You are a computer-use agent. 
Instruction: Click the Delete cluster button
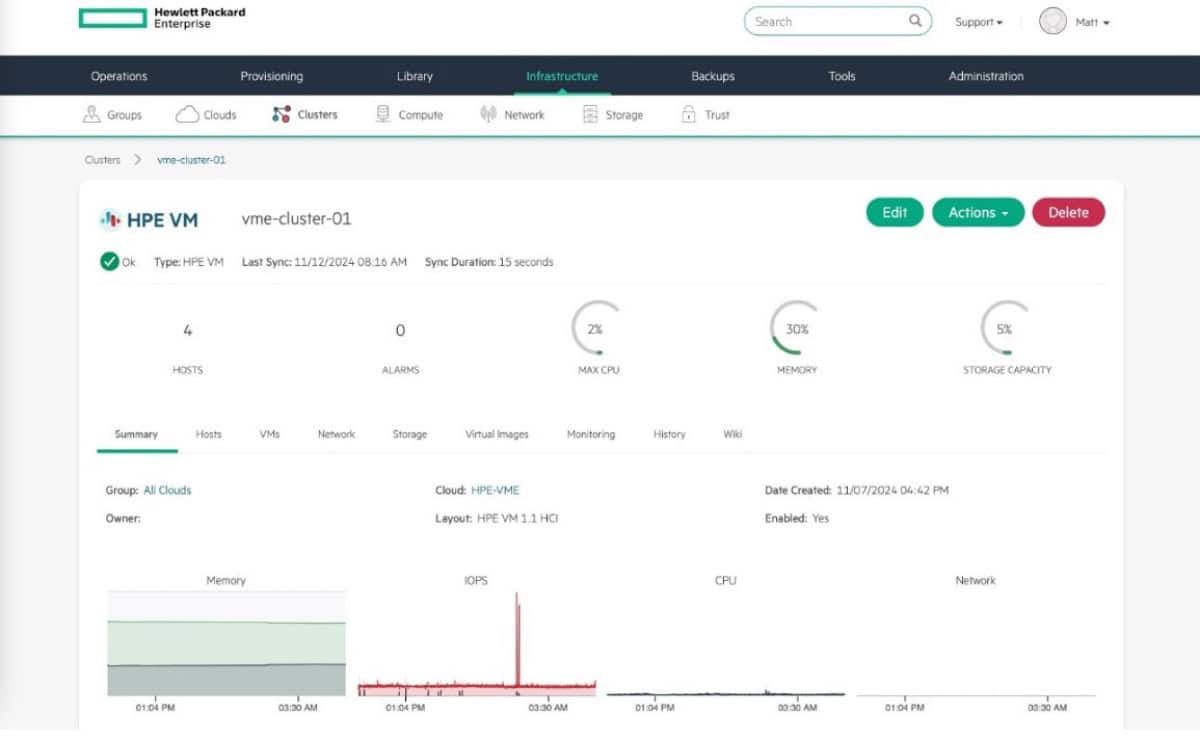pos(1068,212)
